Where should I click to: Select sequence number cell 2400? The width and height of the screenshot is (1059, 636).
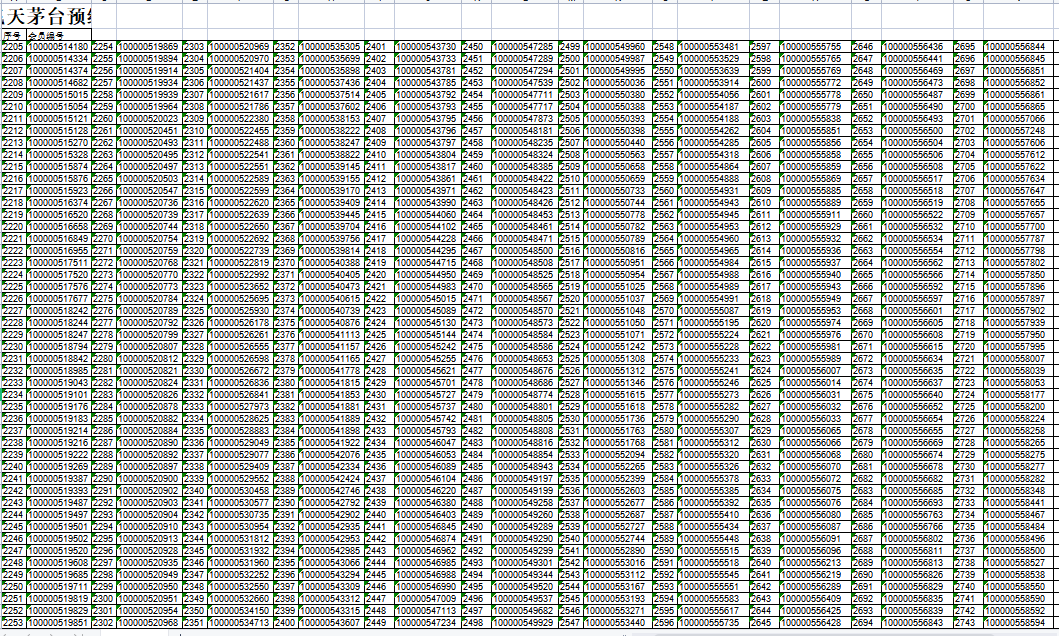(285, 622)
